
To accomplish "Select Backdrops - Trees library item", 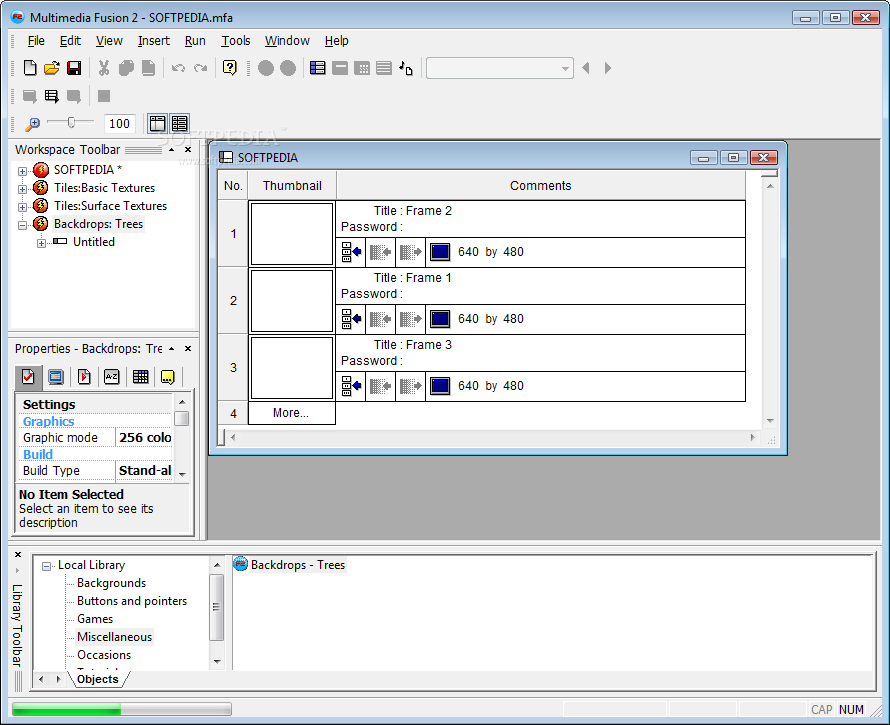I will click(289, 565).
